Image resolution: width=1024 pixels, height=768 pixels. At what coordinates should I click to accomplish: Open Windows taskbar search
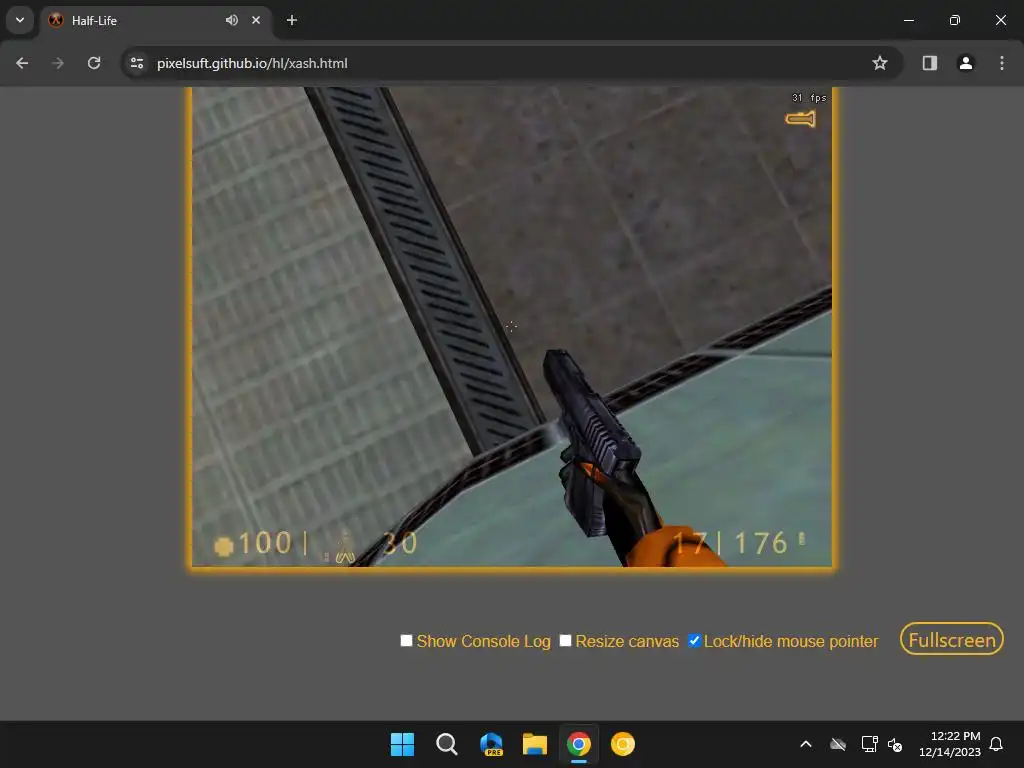[447, 744]
